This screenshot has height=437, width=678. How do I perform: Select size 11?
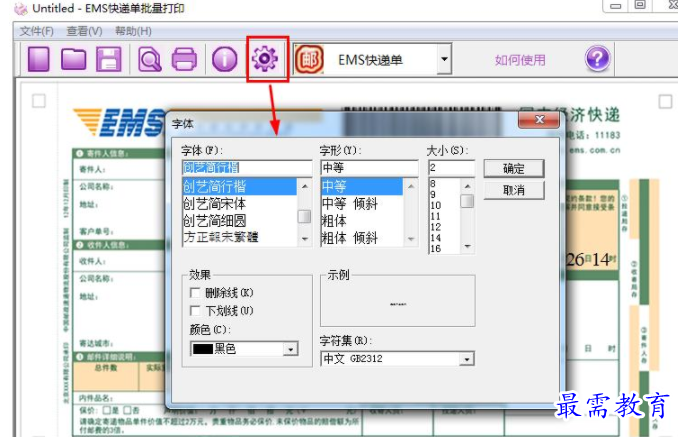pos(435,216)
